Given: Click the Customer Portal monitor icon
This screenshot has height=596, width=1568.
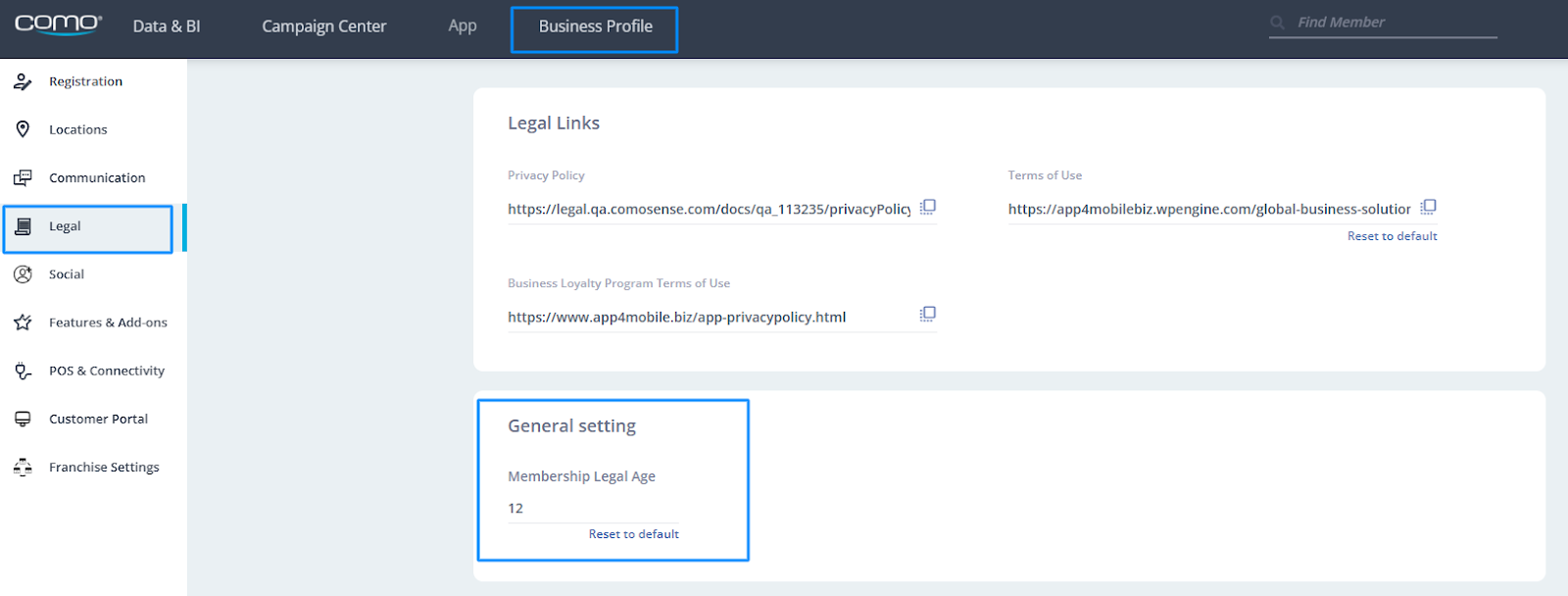Looking at the screenshot, I should click(x=23, y=419).
